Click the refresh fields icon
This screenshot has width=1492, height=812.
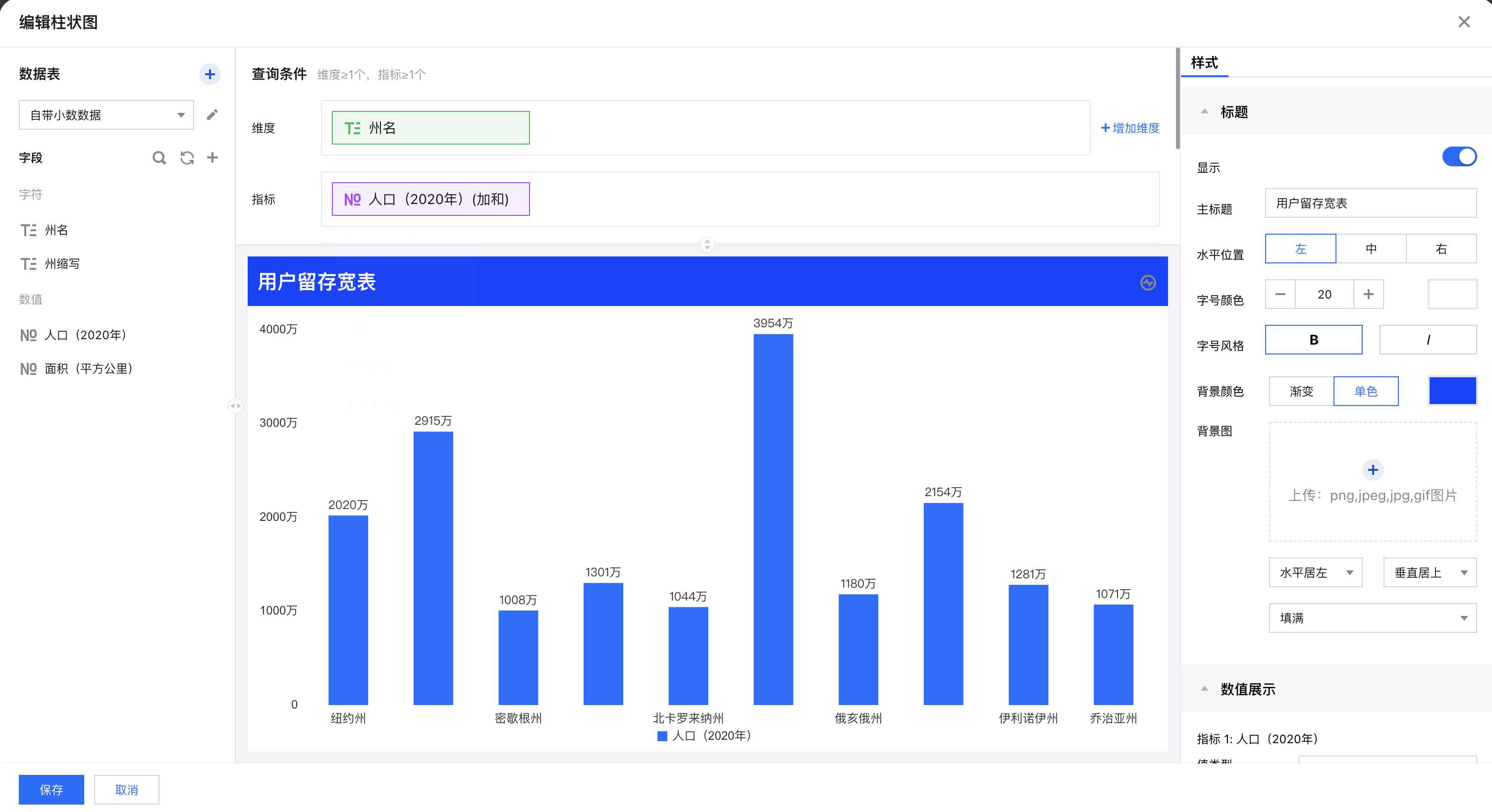(186, 157)
